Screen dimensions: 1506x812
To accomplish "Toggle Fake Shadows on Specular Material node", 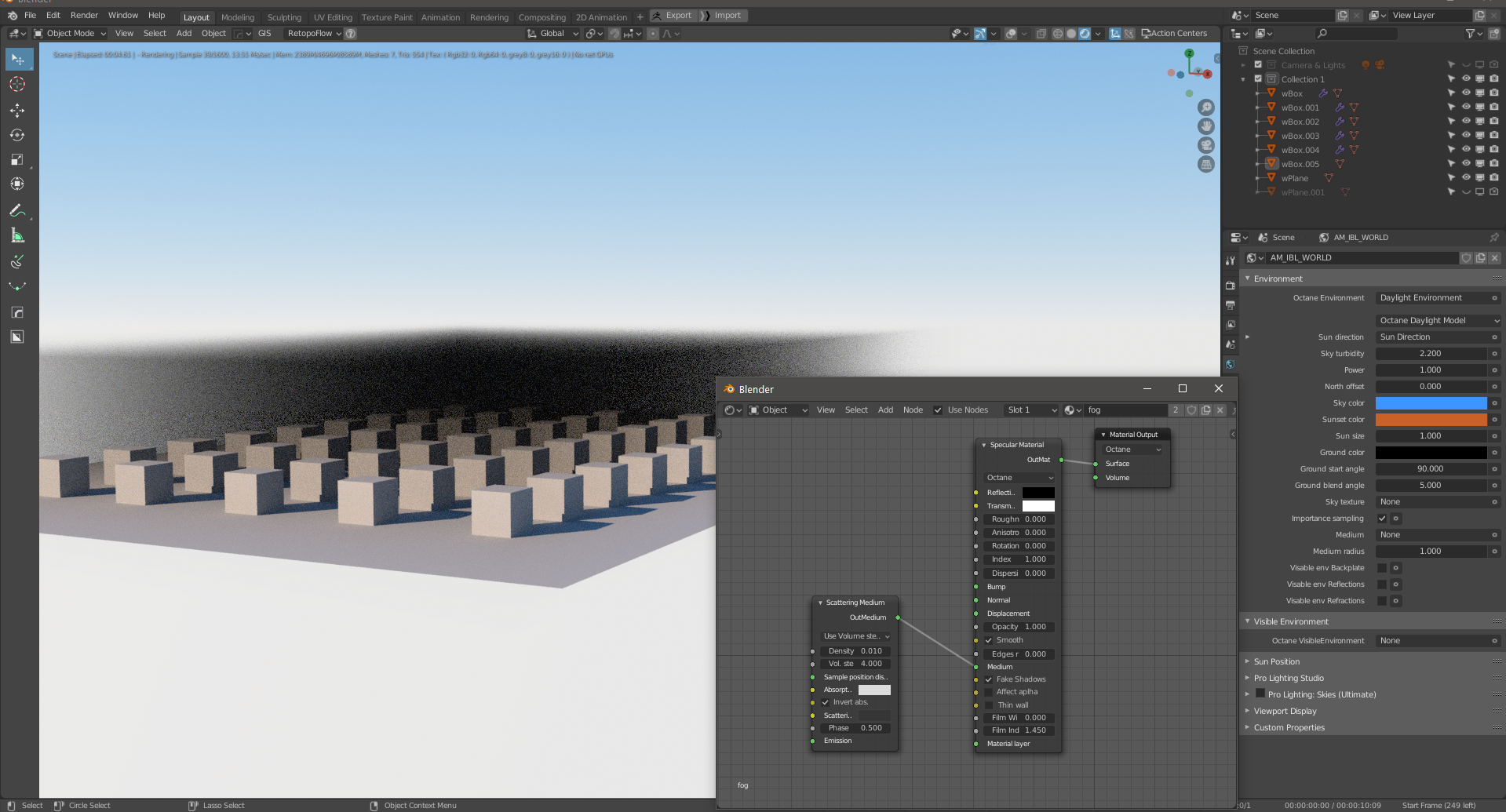I will coord(989,679).
